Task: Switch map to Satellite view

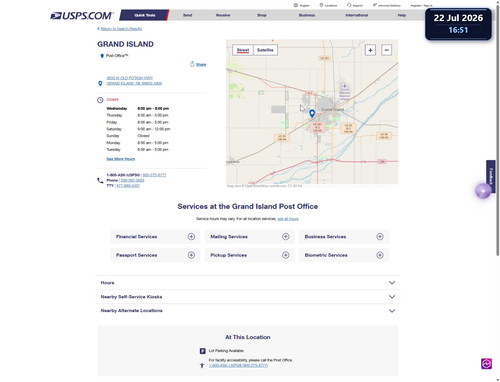Action: coord(265,50)
